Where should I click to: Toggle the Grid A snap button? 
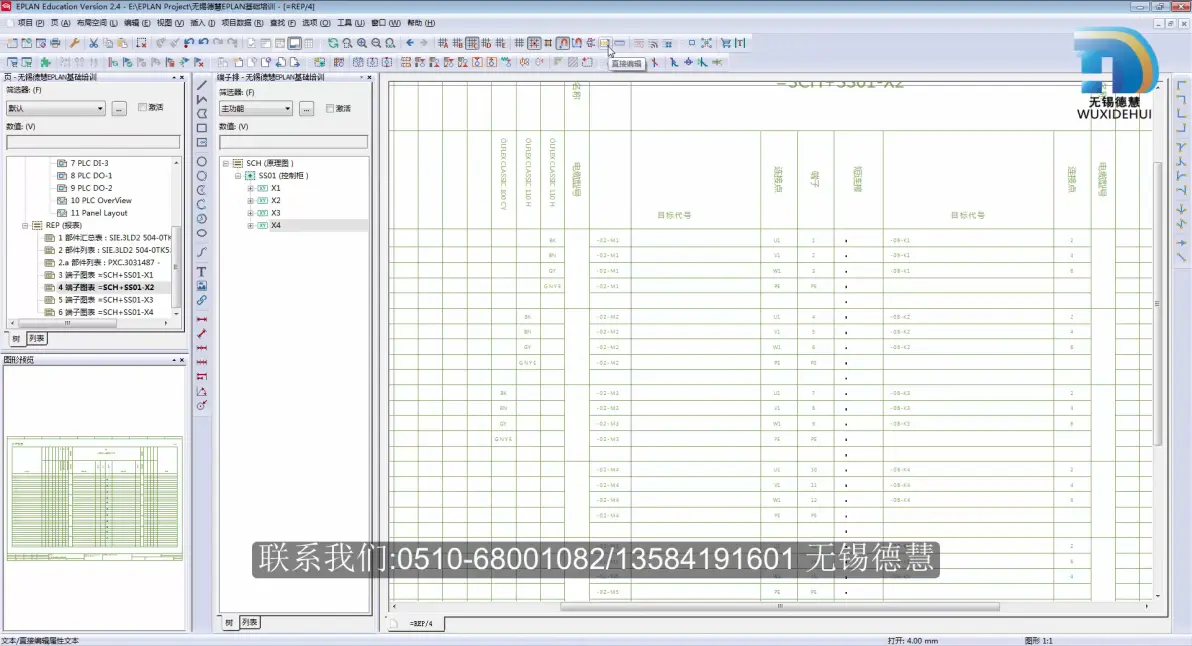pyautogui.click(x=443, y=43)
